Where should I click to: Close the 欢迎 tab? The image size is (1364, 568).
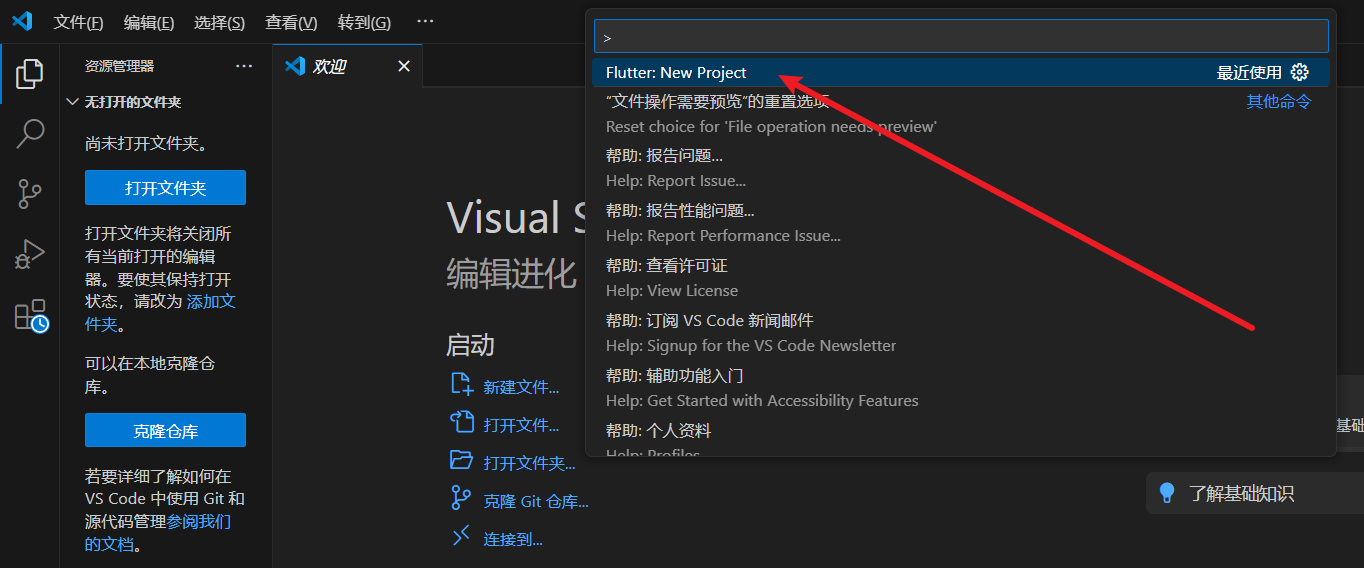pos(404,66)
